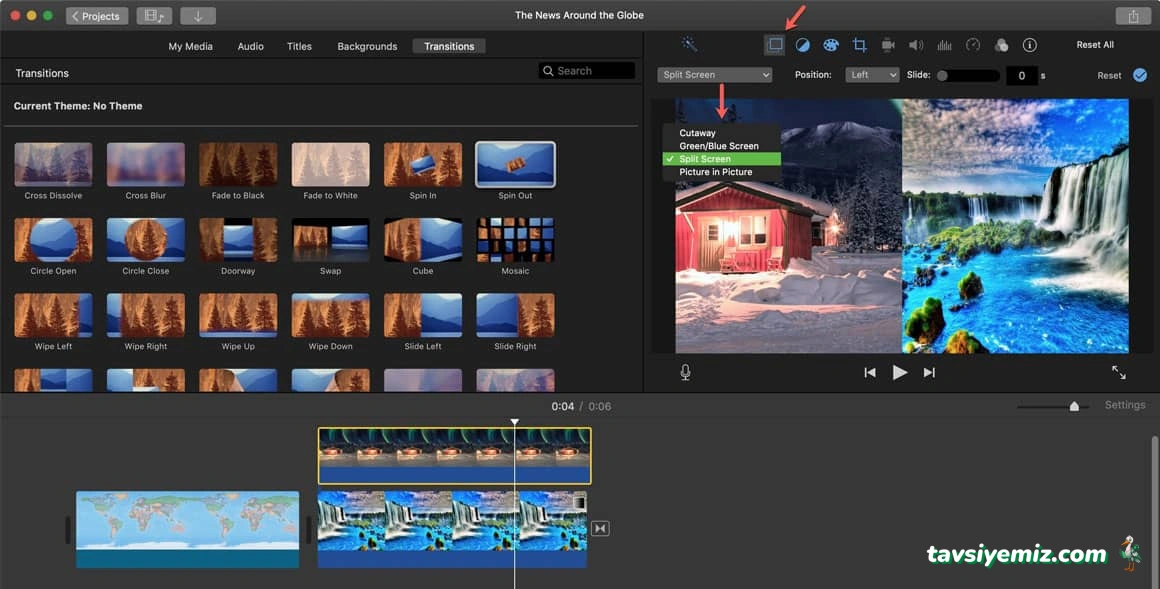Screen dimensions: 1160x589
Task: Toggle the media library browser button
Action: click(x=153, y=16)
